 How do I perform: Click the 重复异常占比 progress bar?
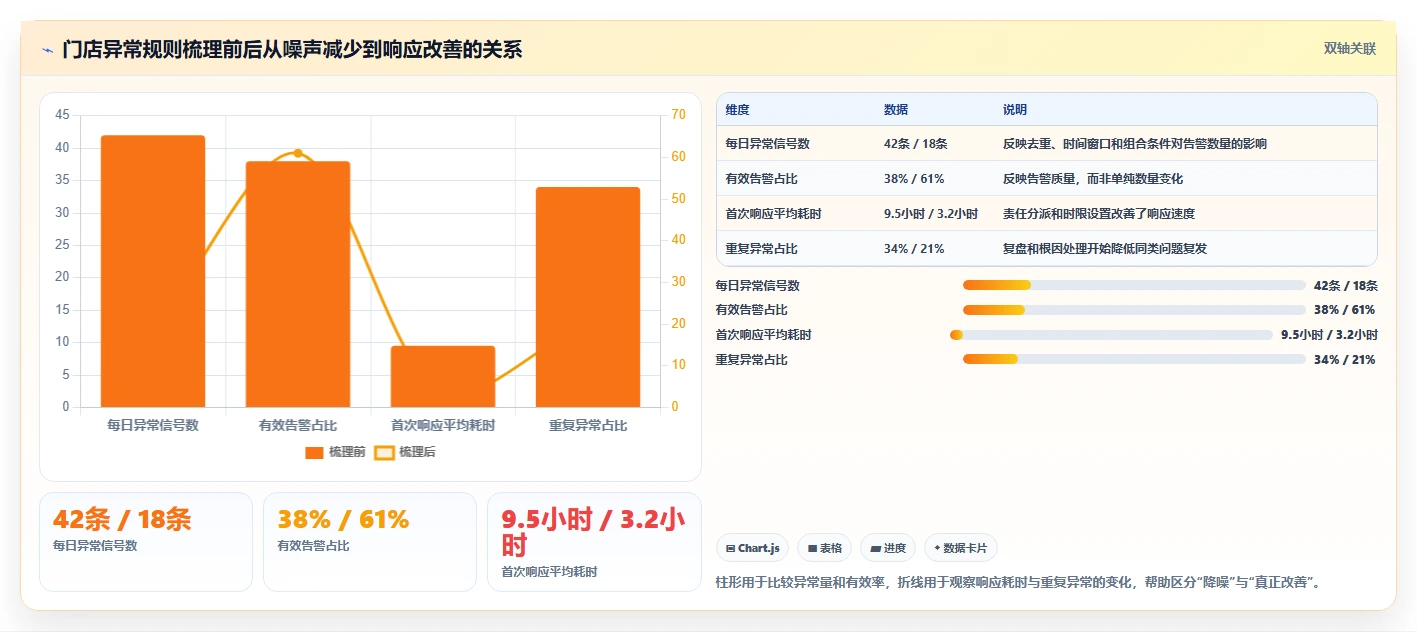(x=1134, y=359)
